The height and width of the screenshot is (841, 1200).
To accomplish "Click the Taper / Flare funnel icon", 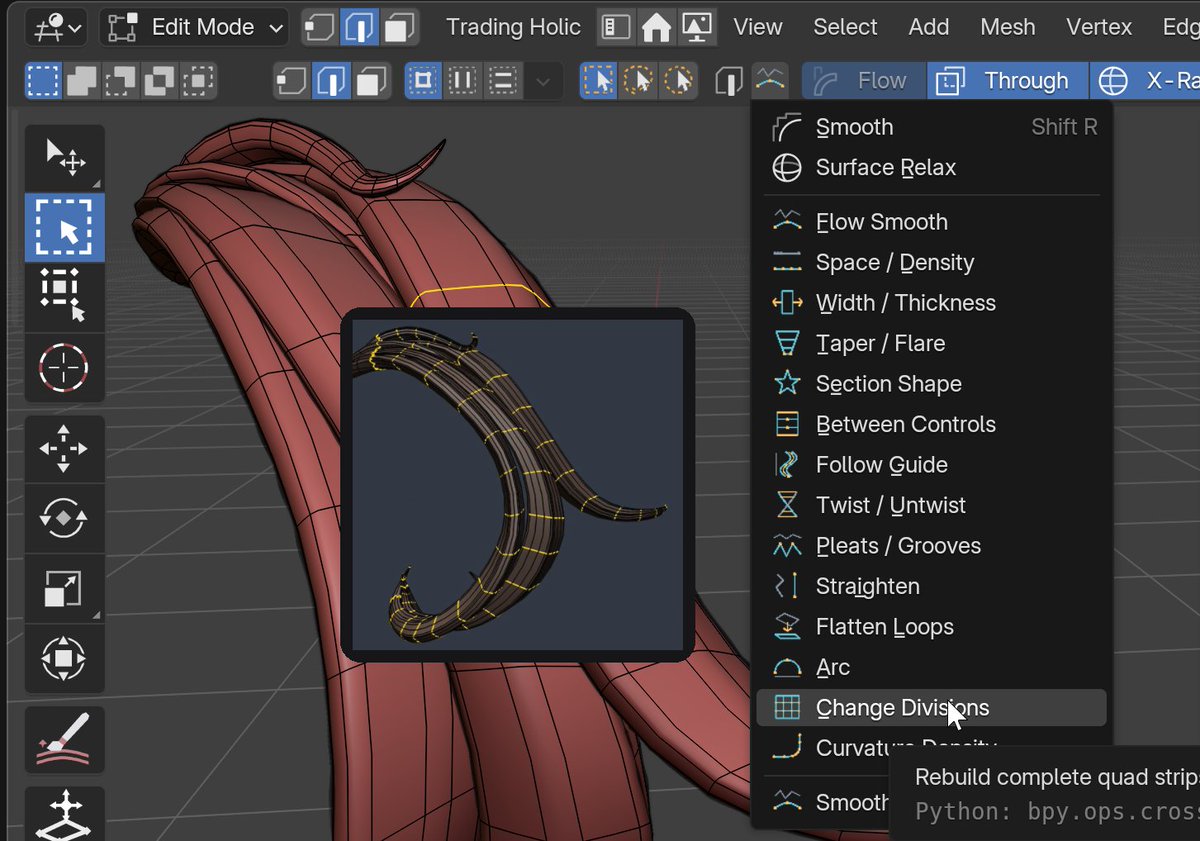I will 788,343.
